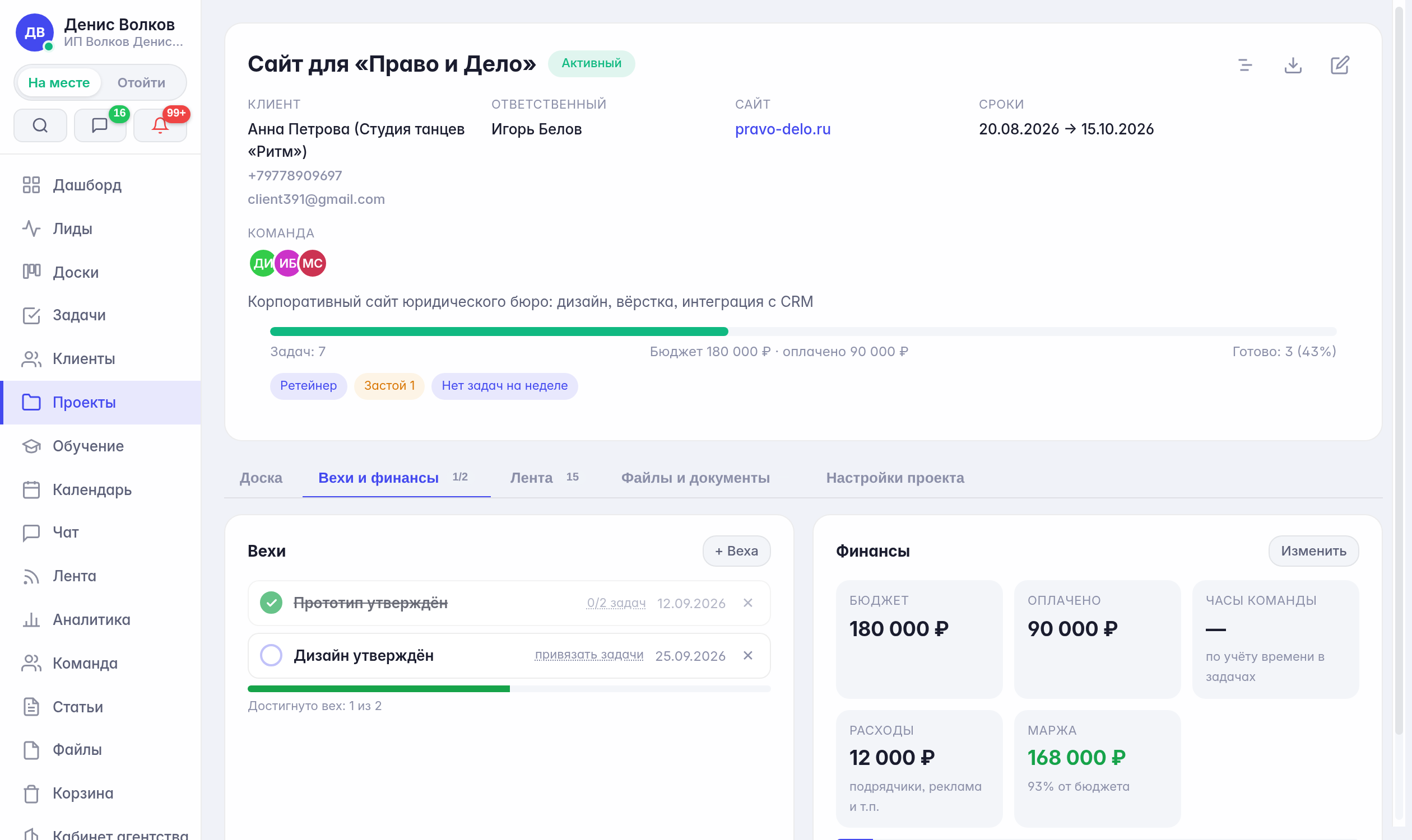1412x840 pixels.
Task: Open Задачи in the sidebar
Action: 100,315
